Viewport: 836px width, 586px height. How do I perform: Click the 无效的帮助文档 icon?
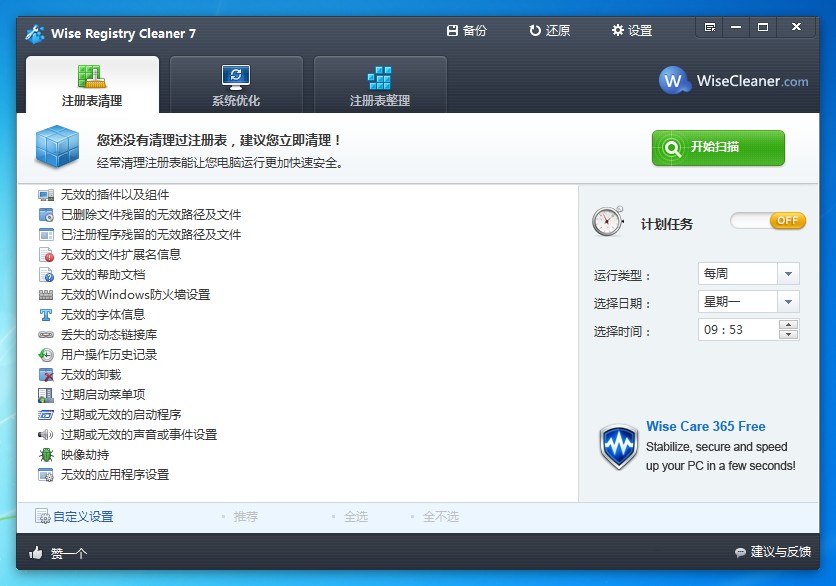pos(46,275)
